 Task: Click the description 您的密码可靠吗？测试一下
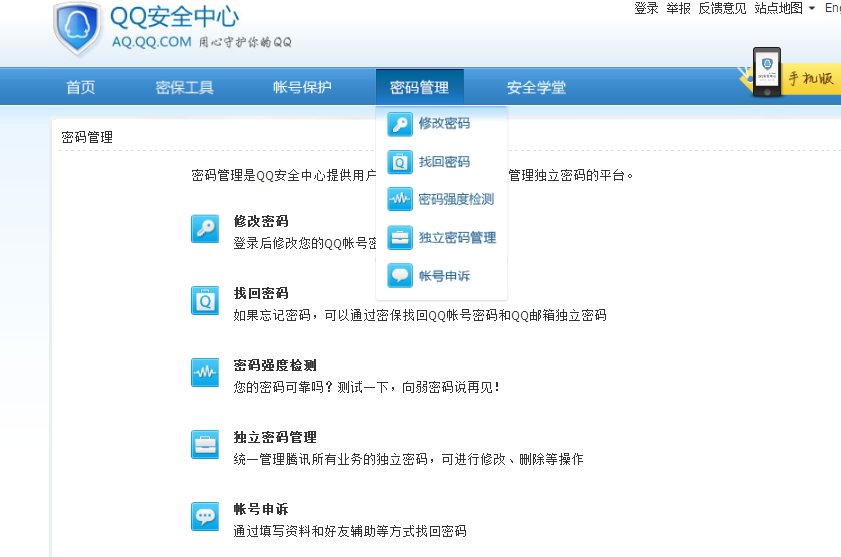pyautogui.click(x=367, y=387)
